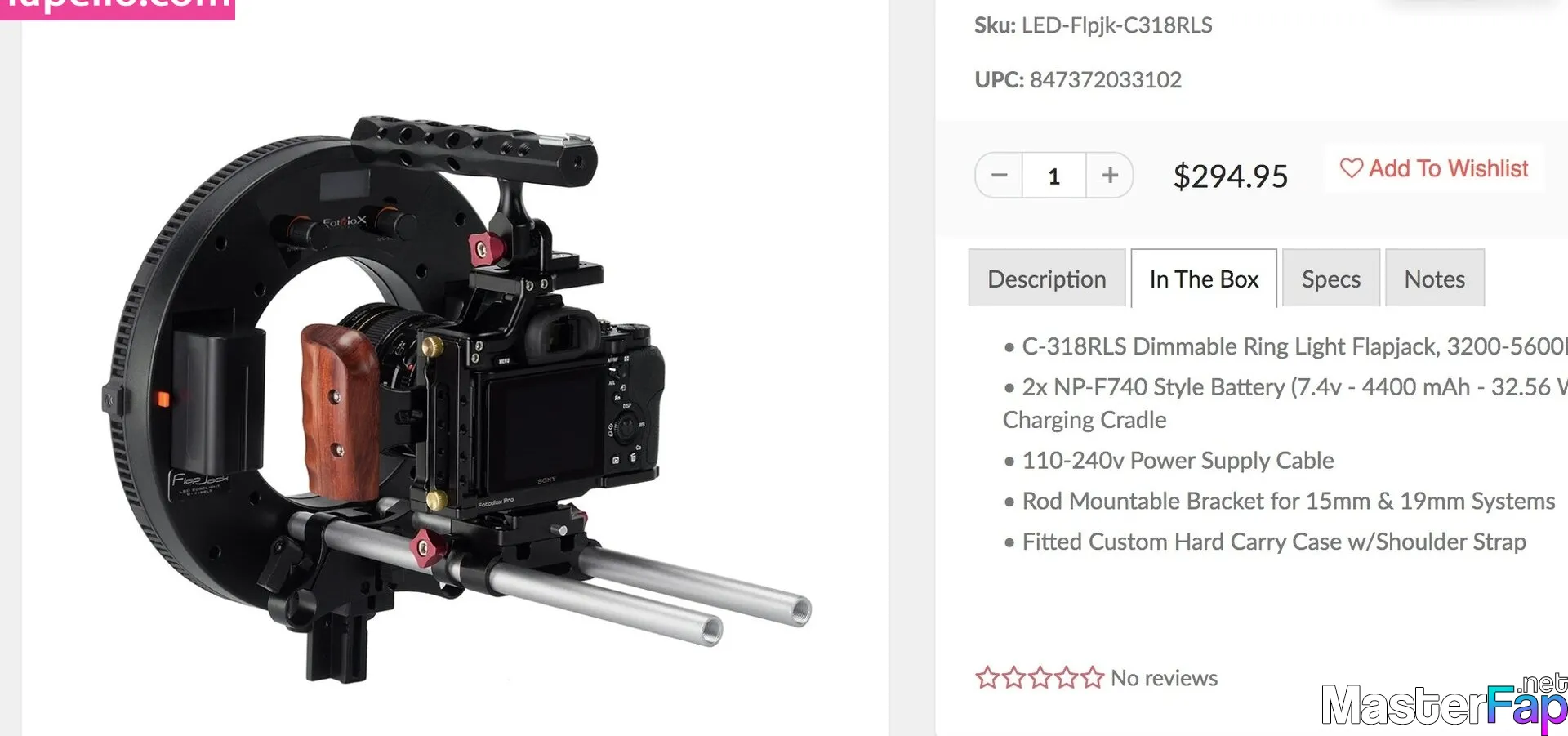The height and width of the screenshot is (736, 1568).
Task: Click the first review star
Action: [987, 678]
